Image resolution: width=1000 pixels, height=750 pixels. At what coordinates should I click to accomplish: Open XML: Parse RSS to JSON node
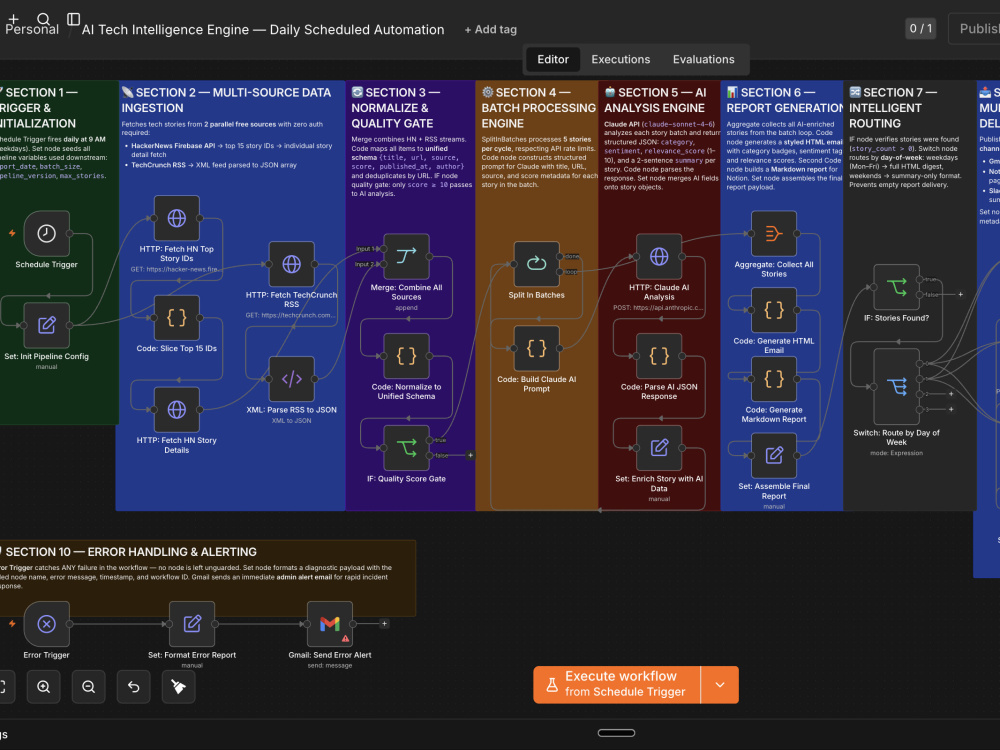click(x=291, y=379)
